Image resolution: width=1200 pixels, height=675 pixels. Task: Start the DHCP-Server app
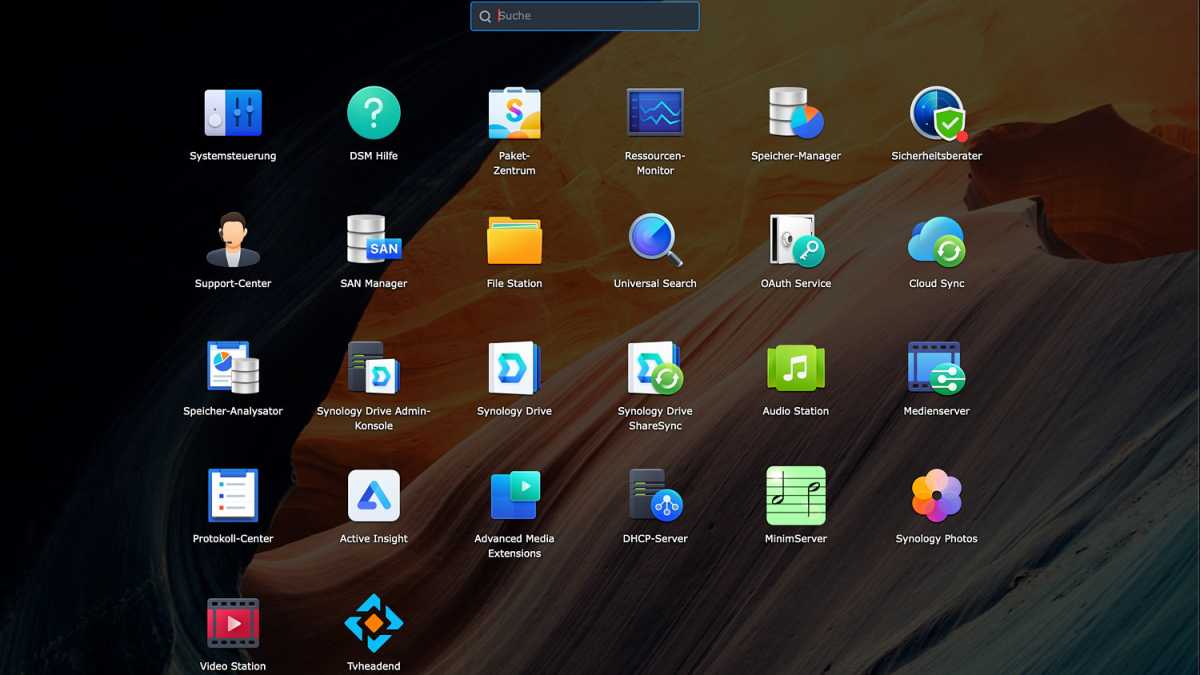(x=655, y=495)
